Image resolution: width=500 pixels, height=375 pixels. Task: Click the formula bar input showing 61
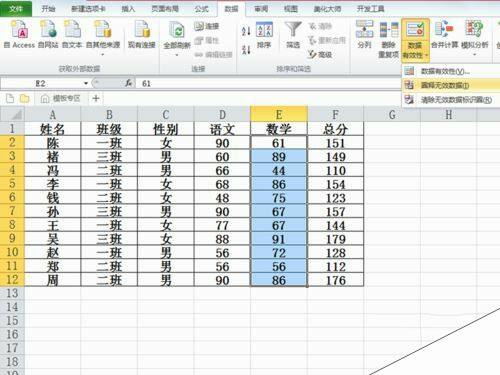point(268,83)
